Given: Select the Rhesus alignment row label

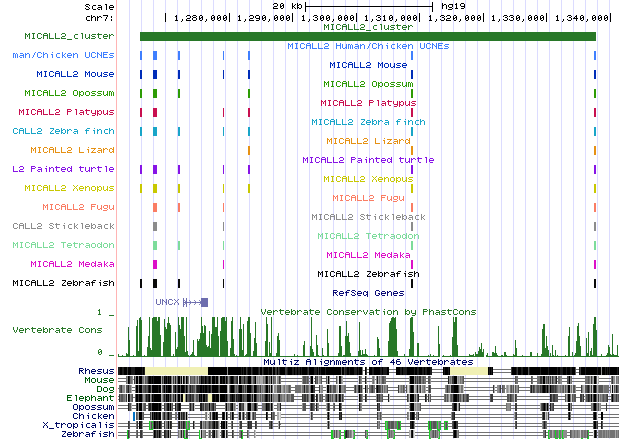Looking at the screenshot, I should coord(95,371).
